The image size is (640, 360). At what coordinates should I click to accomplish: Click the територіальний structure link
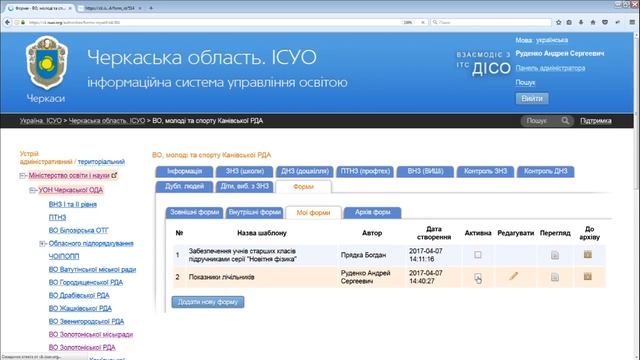click(101, 162)
